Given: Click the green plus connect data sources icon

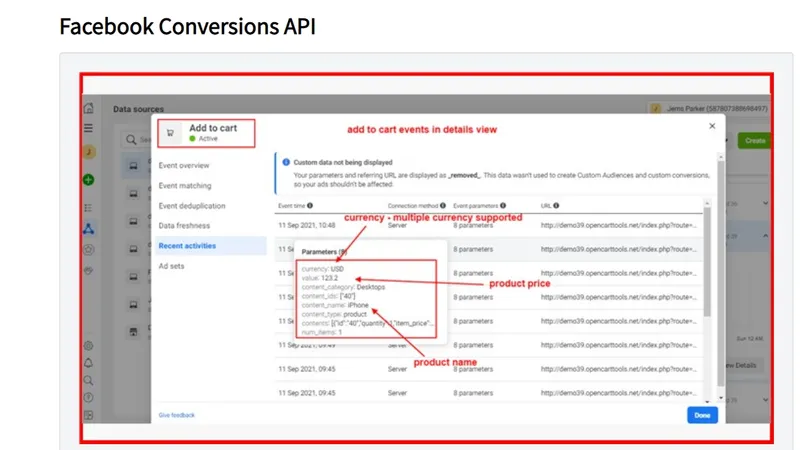Looking at the screenshot, I should pos(88,180).
